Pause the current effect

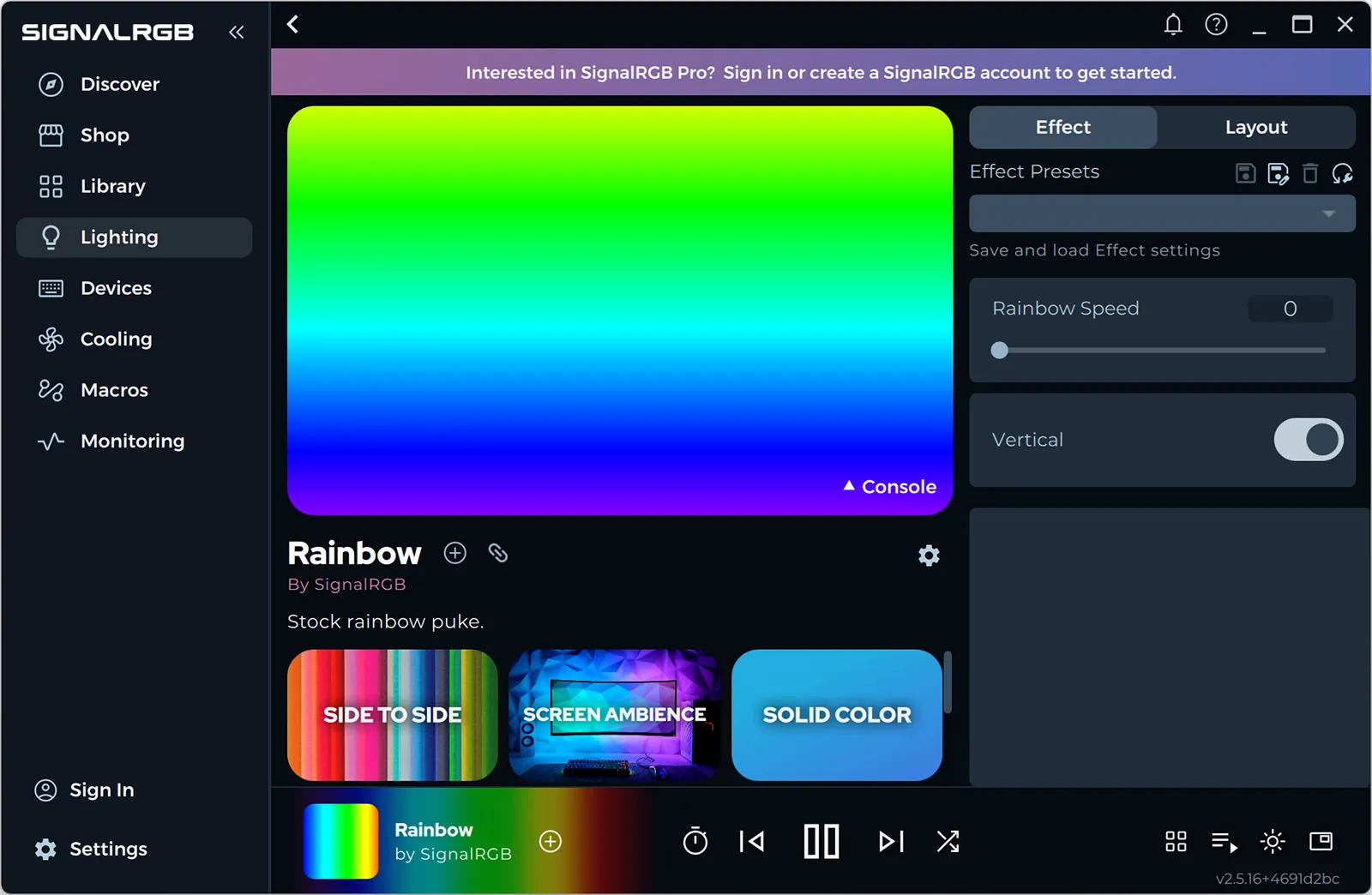[x=821, y=841]
